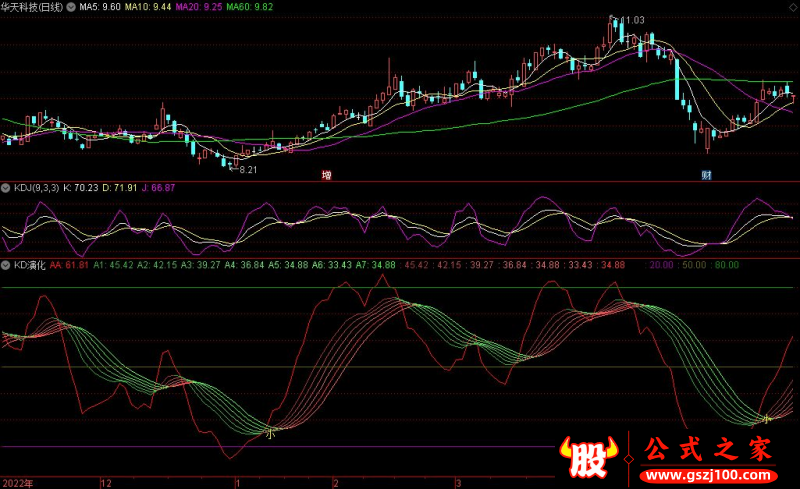The width and height of the screenshot is (800, 489).
Task: Click the magenta MA20: 9.25 label
Action: (198, 6)
